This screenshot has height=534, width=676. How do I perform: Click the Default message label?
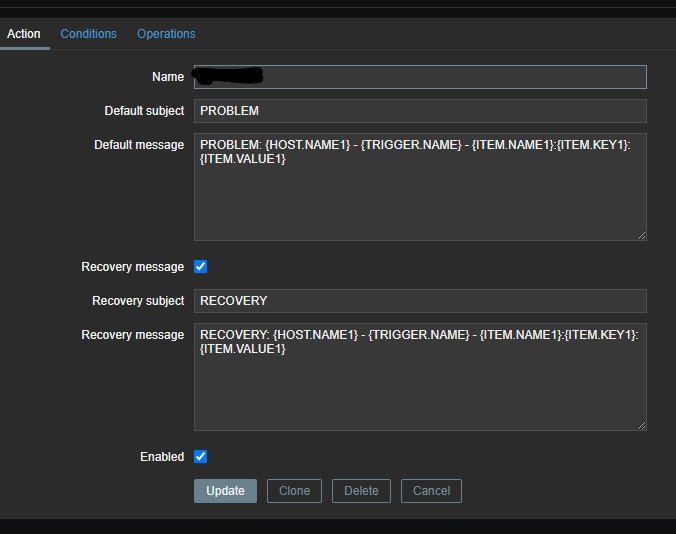pos(139,145)
